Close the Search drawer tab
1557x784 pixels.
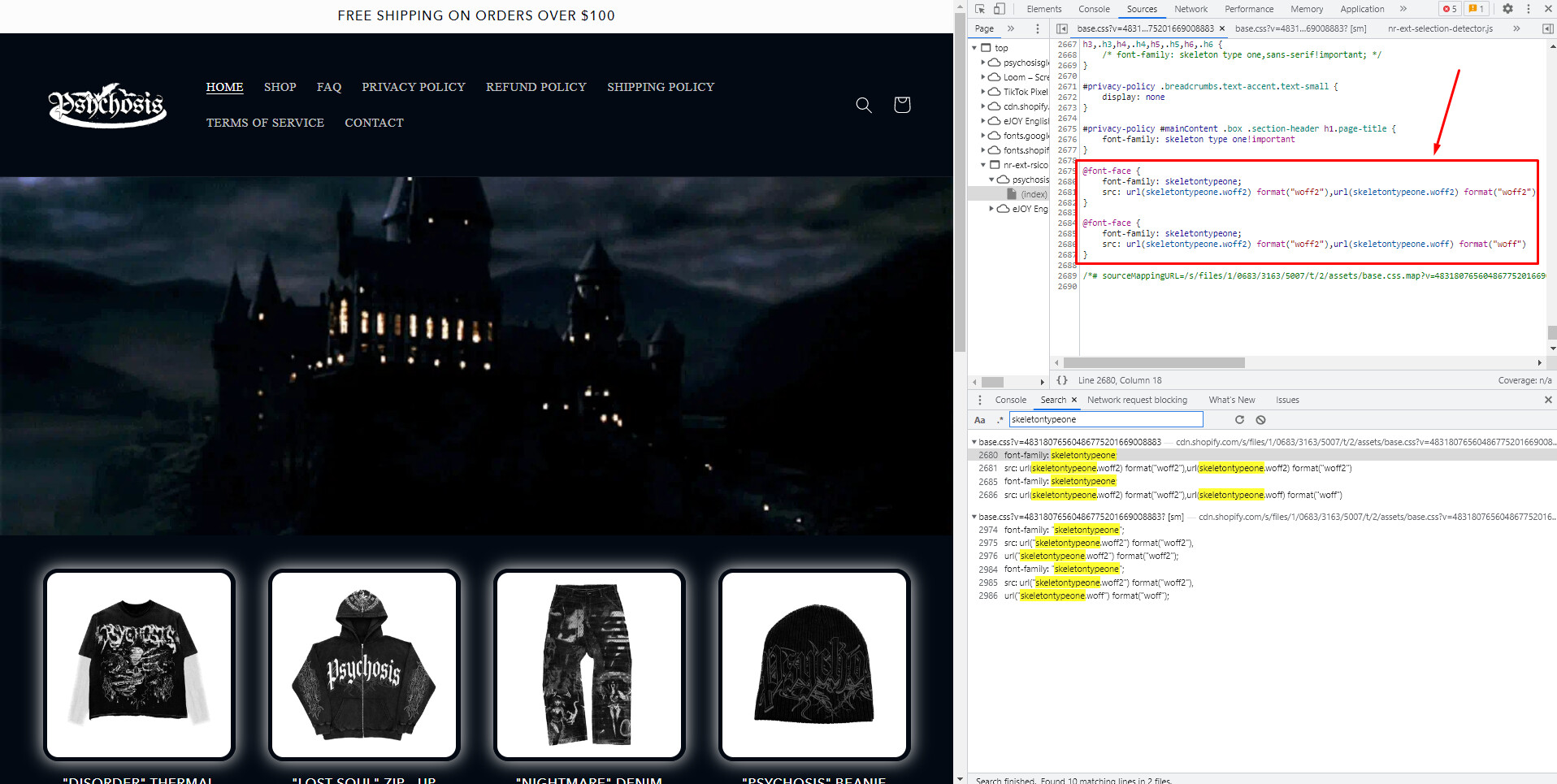click(1073, 400)
